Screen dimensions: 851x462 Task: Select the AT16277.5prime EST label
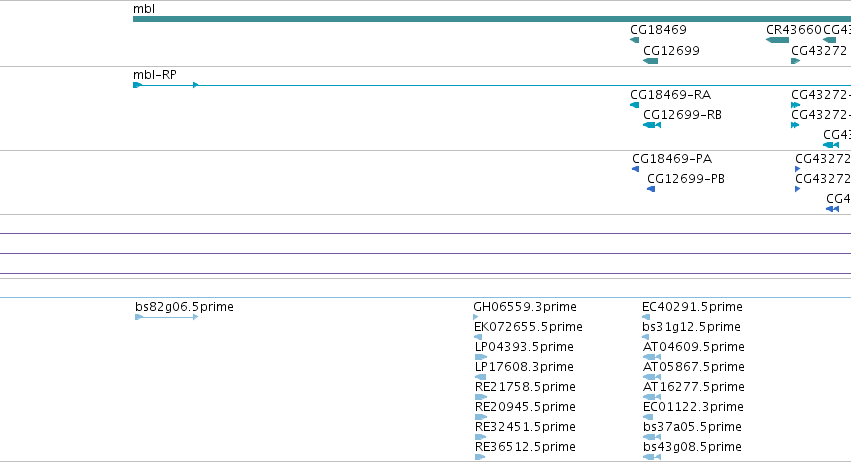pos(694,388)
